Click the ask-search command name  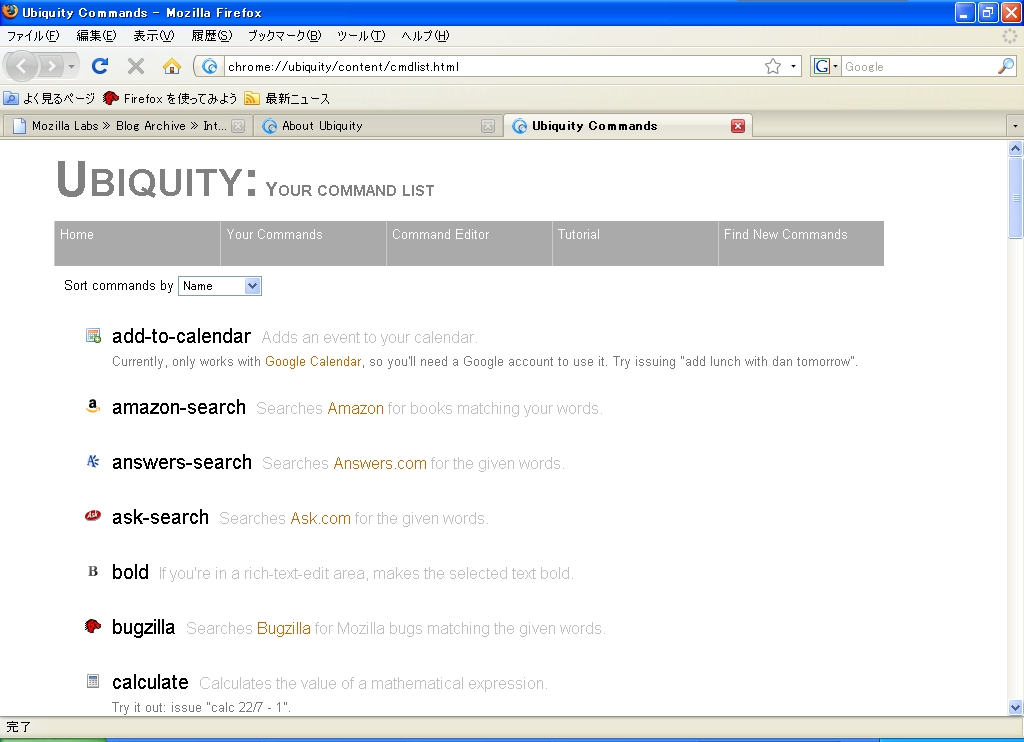(160, 517)
